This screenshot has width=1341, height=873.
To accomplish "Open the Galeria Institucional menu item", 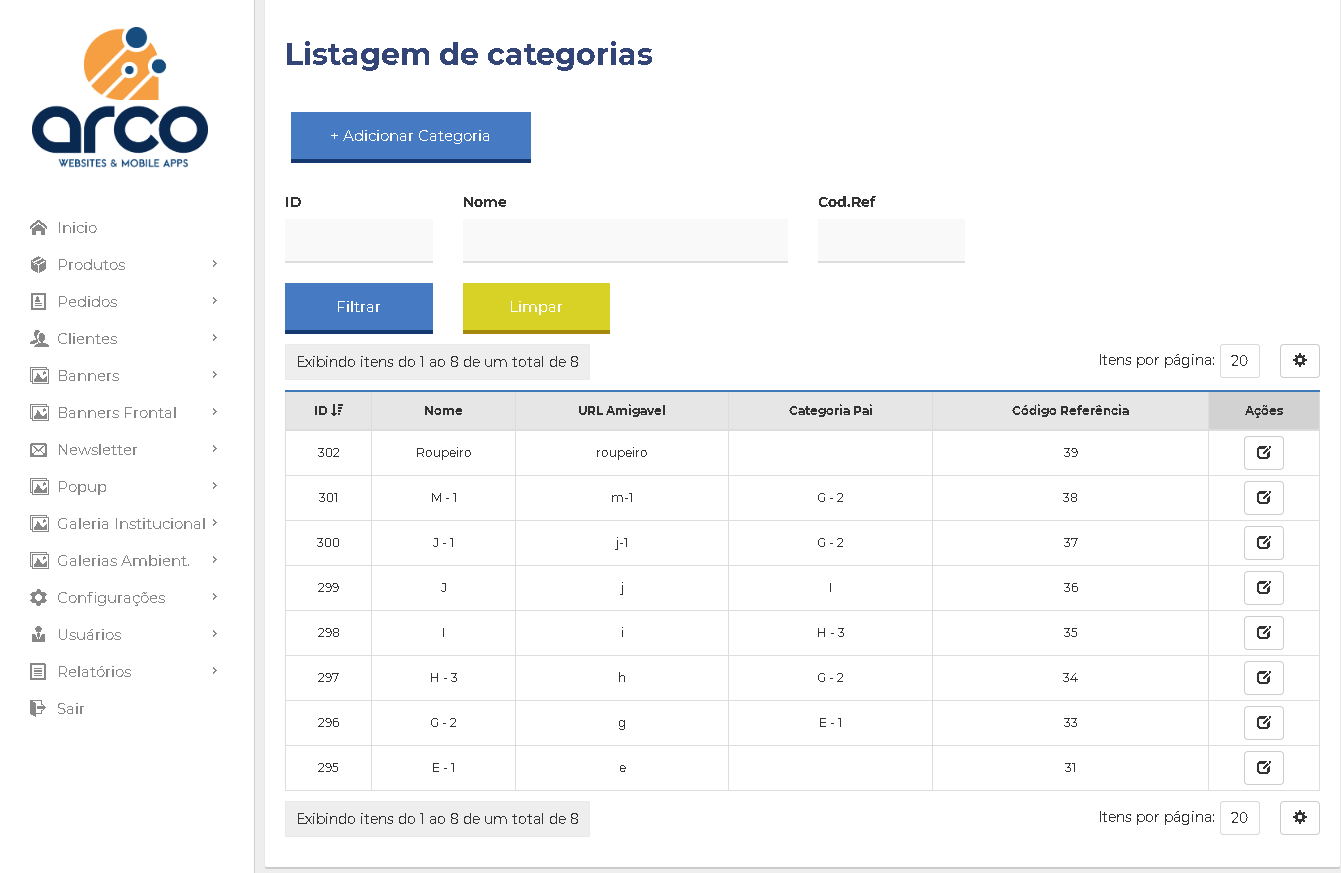I will point(131,524).
